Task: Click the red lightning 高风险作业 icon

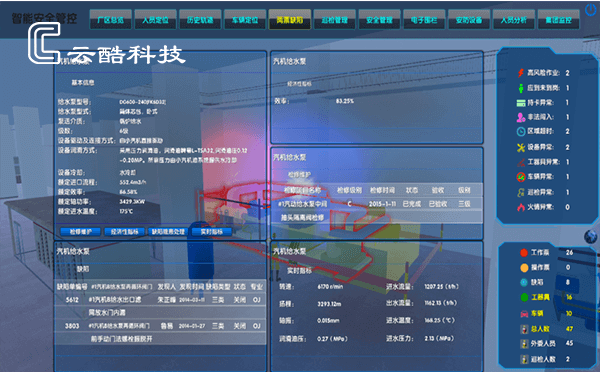Action: click(521, 73)
